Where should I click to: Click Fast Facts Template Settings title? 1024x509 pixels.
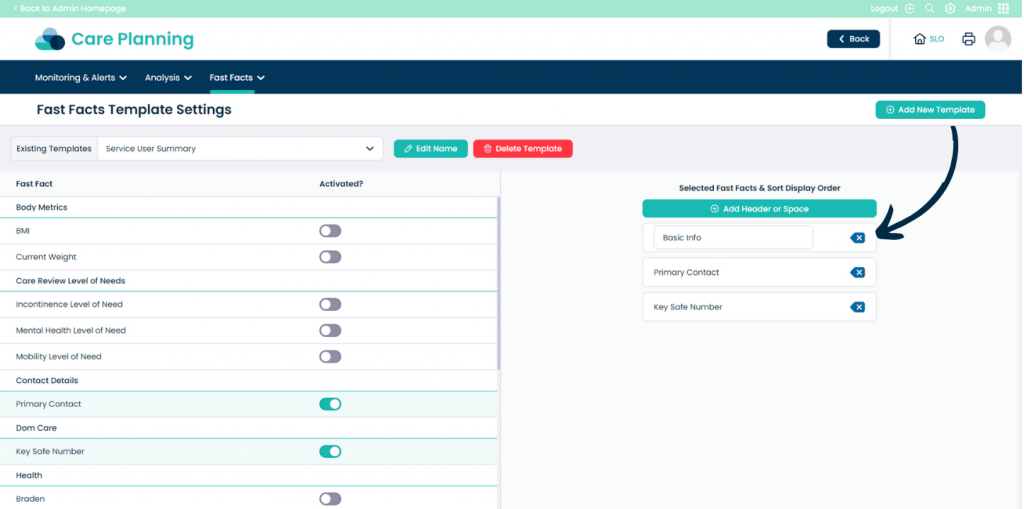pyautogui.click(x=134, y=110)
